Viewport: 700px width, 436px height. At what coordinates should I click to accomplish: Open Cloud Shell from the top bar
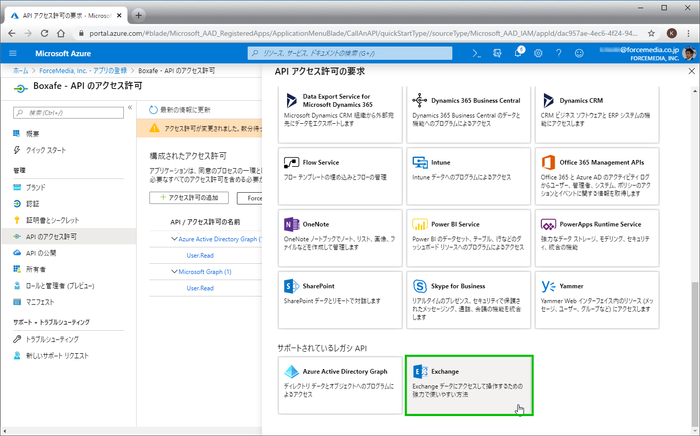pos(476,54)
